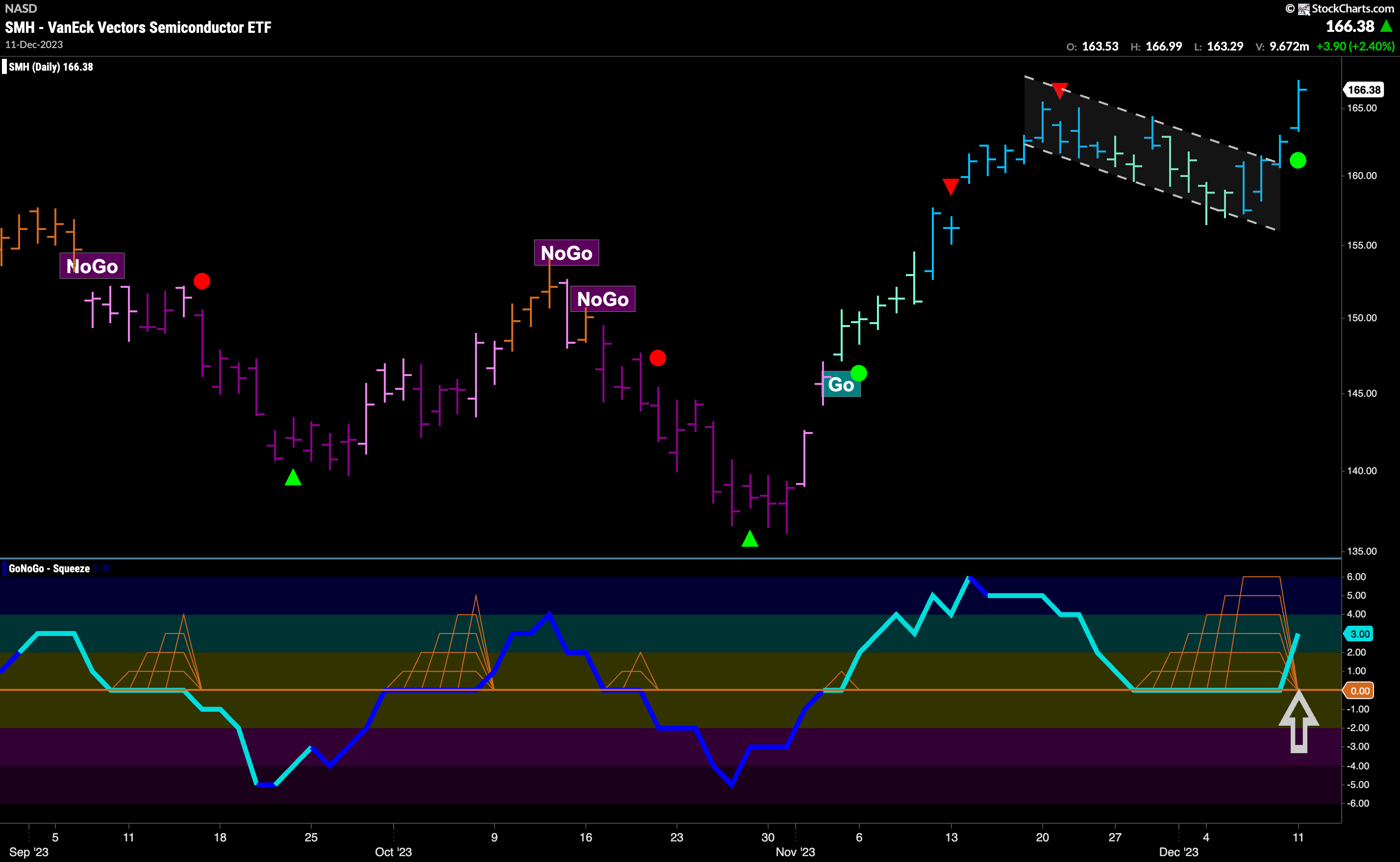Click the 145.00 price axis label
This screenshot has height=862, width=1400.
pos(1361,393)
